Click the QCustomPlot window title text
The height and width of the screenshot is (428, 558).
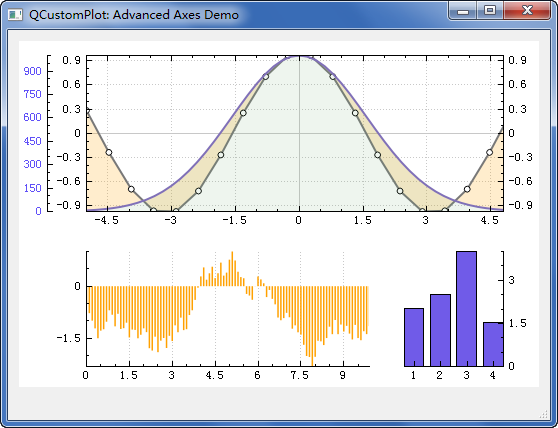pyautogui.click(x=134, y=15)
